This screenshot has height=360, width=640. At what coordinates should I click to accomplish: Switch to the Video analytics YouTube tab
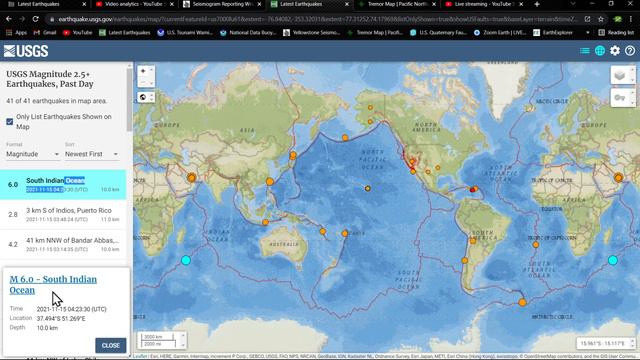click(133, 4)
